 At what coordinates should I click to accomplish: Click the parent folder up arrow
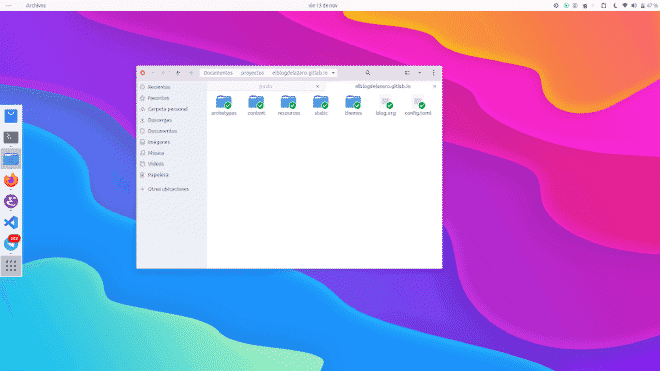coord(178,73)
